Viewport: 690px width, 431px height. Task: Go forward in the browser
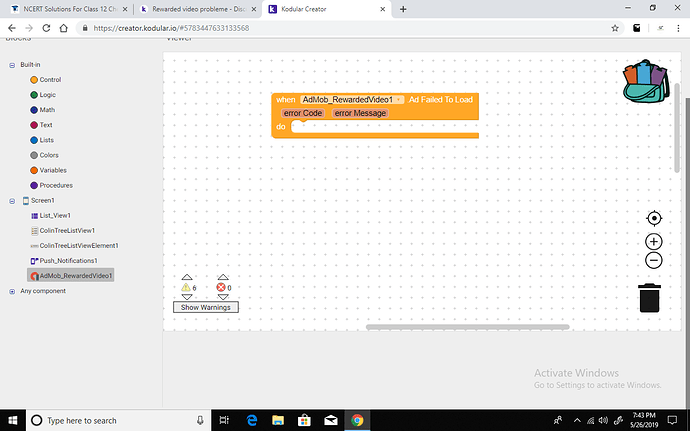(x=29, y=28)
